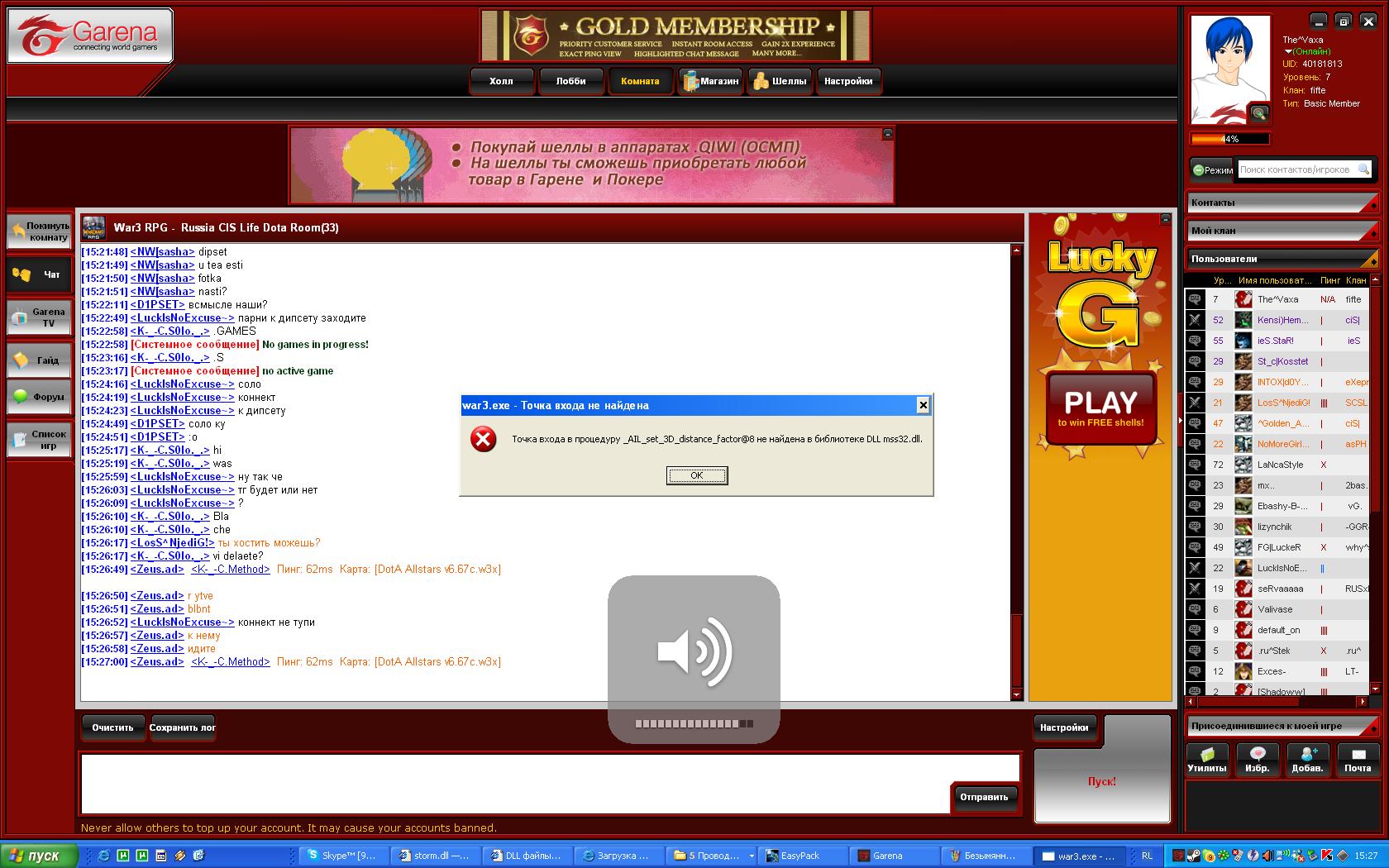Image resolution: width=1389 pixels, height=868 pixels.
Task: Click avatar icon of Ebashy-B- user
Action: (1243, 506)
